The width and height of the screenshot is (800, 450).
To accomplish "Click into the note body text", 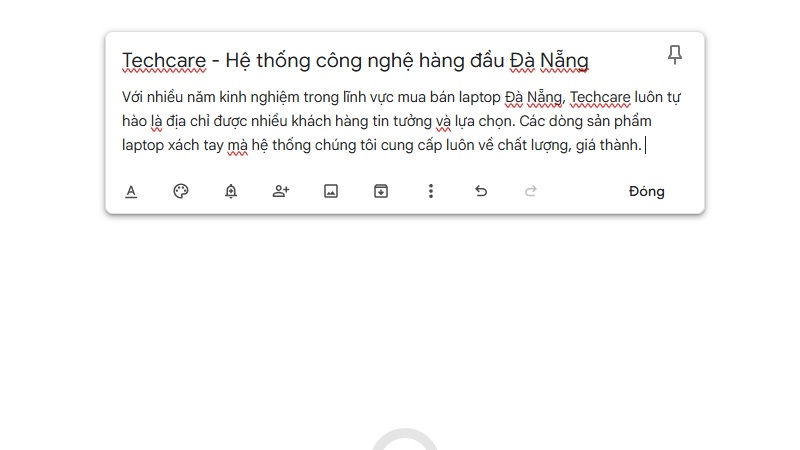I will coord(402,121).
